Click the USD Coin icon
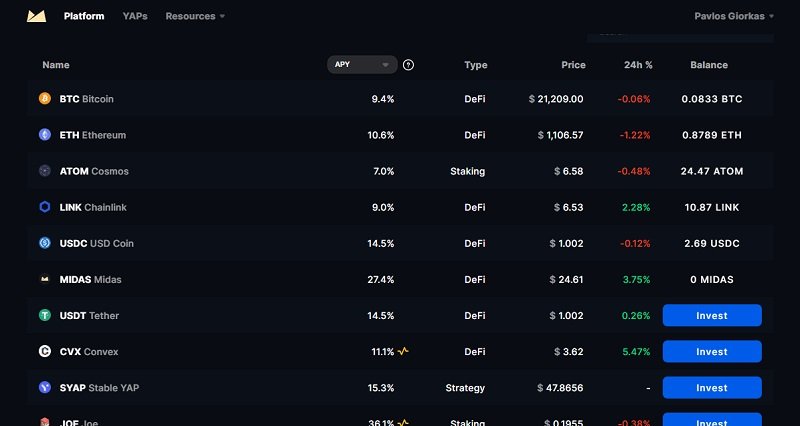Screen dimensions: 800x426 45,243
